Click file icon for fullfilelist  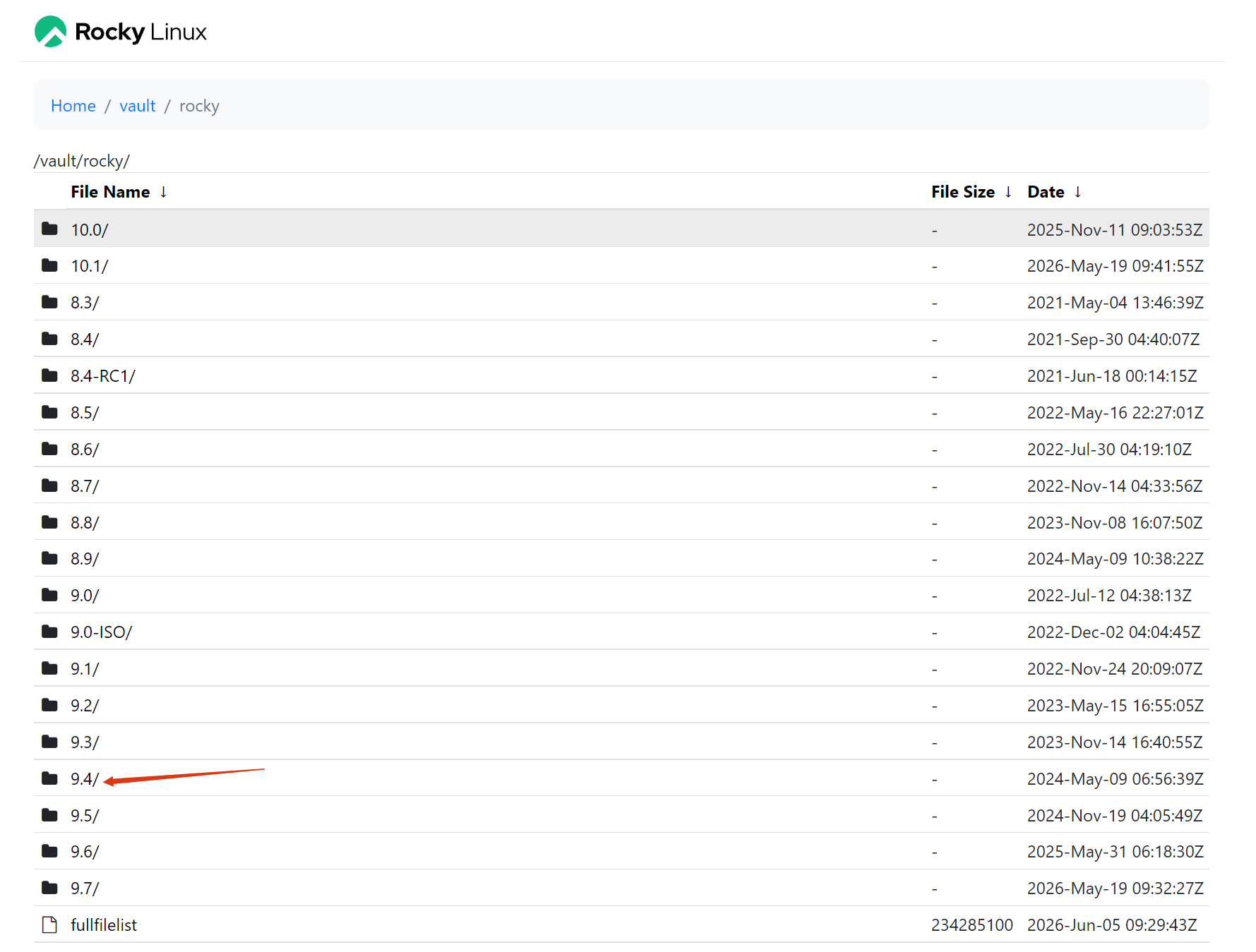49,924
